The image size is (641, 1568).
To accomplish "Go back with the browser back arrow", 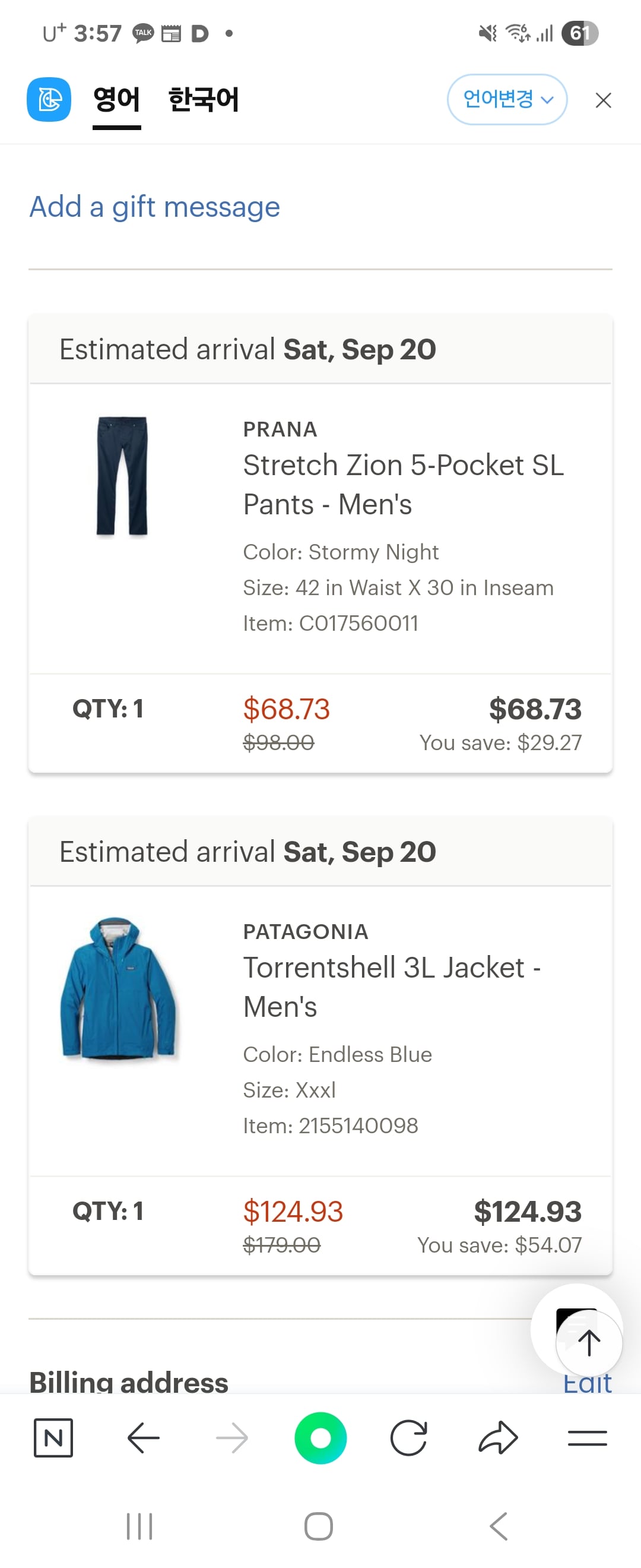I will (x=144, y=1438).
